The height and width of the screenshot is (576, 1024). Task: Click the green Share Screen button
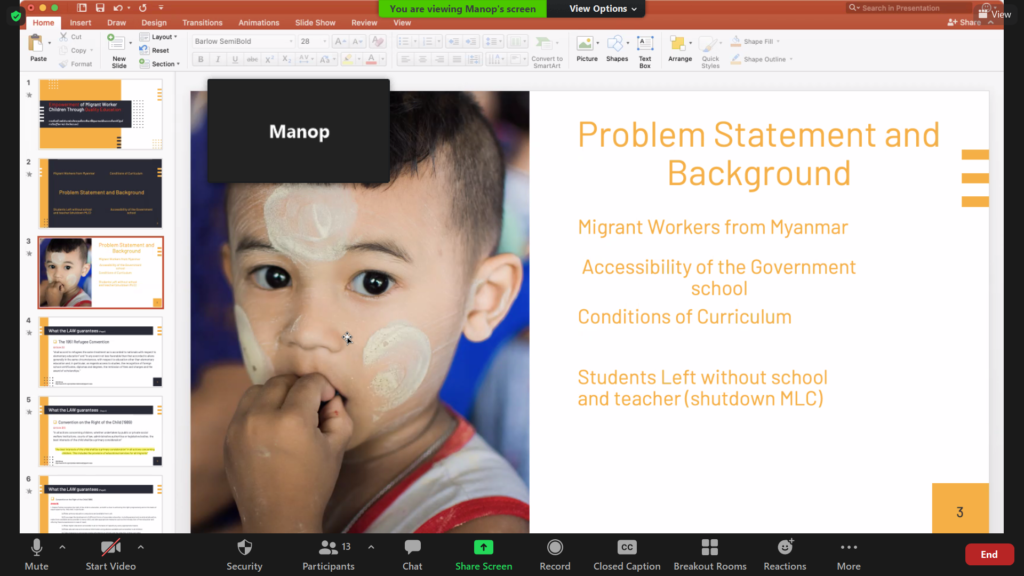tap(483, 554)
